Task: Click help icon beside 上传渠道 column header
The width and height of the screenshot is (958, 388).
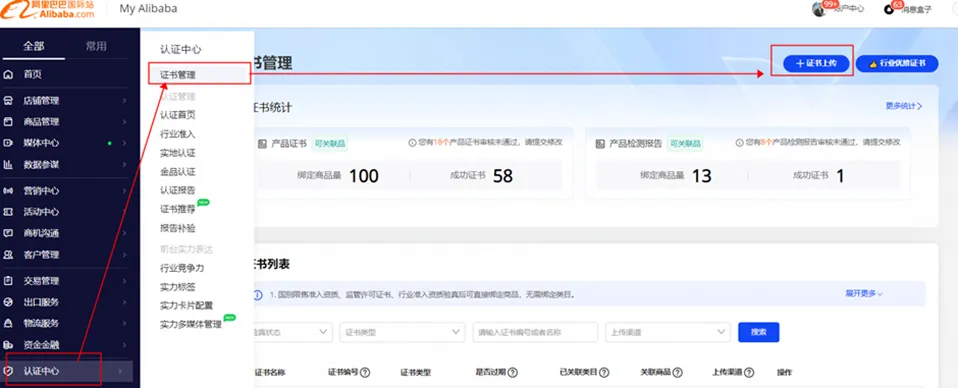Action: [x=749, y=372]
